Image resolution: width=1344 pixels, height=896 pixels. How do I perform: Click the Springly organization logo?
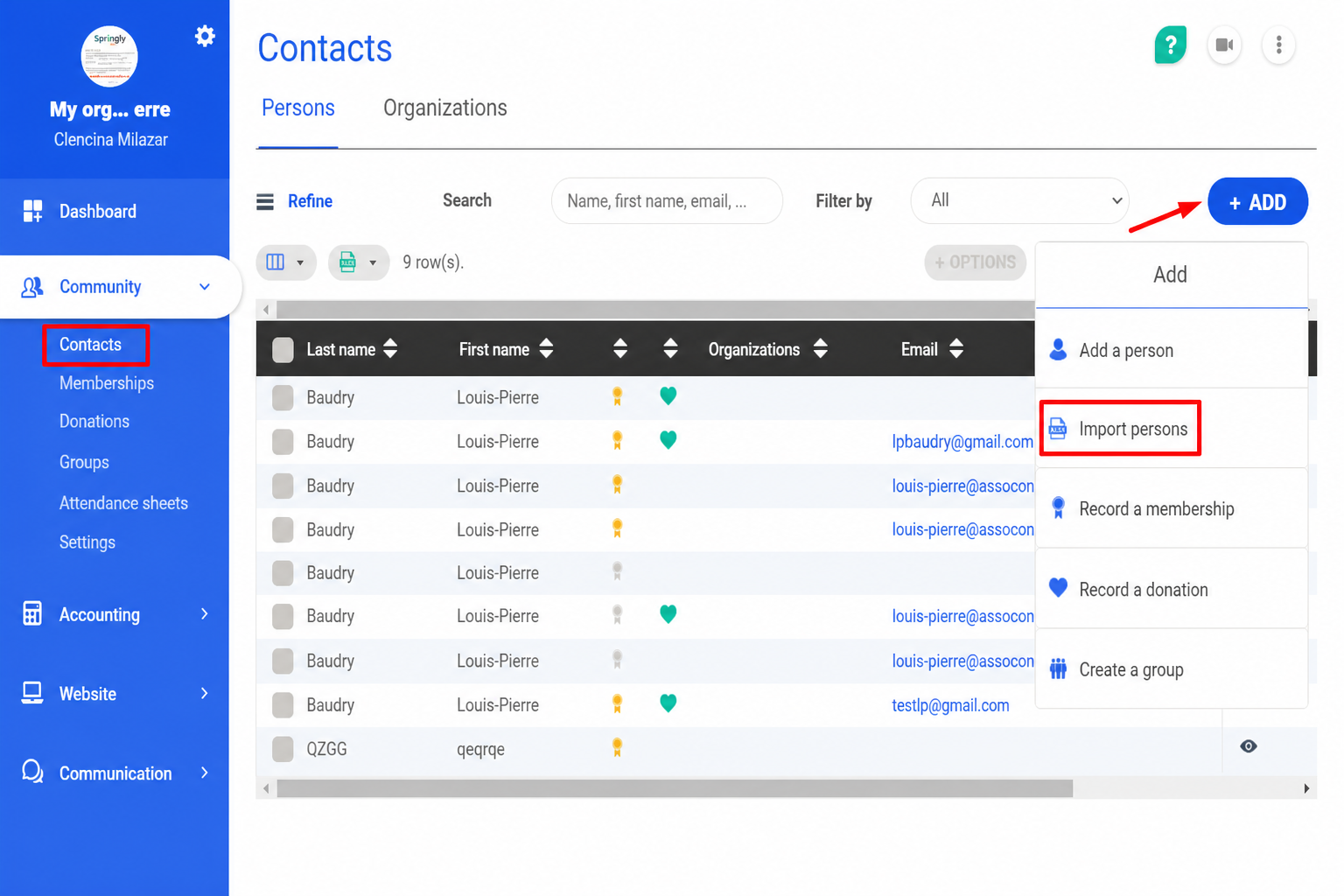click(x=109, y=57)
